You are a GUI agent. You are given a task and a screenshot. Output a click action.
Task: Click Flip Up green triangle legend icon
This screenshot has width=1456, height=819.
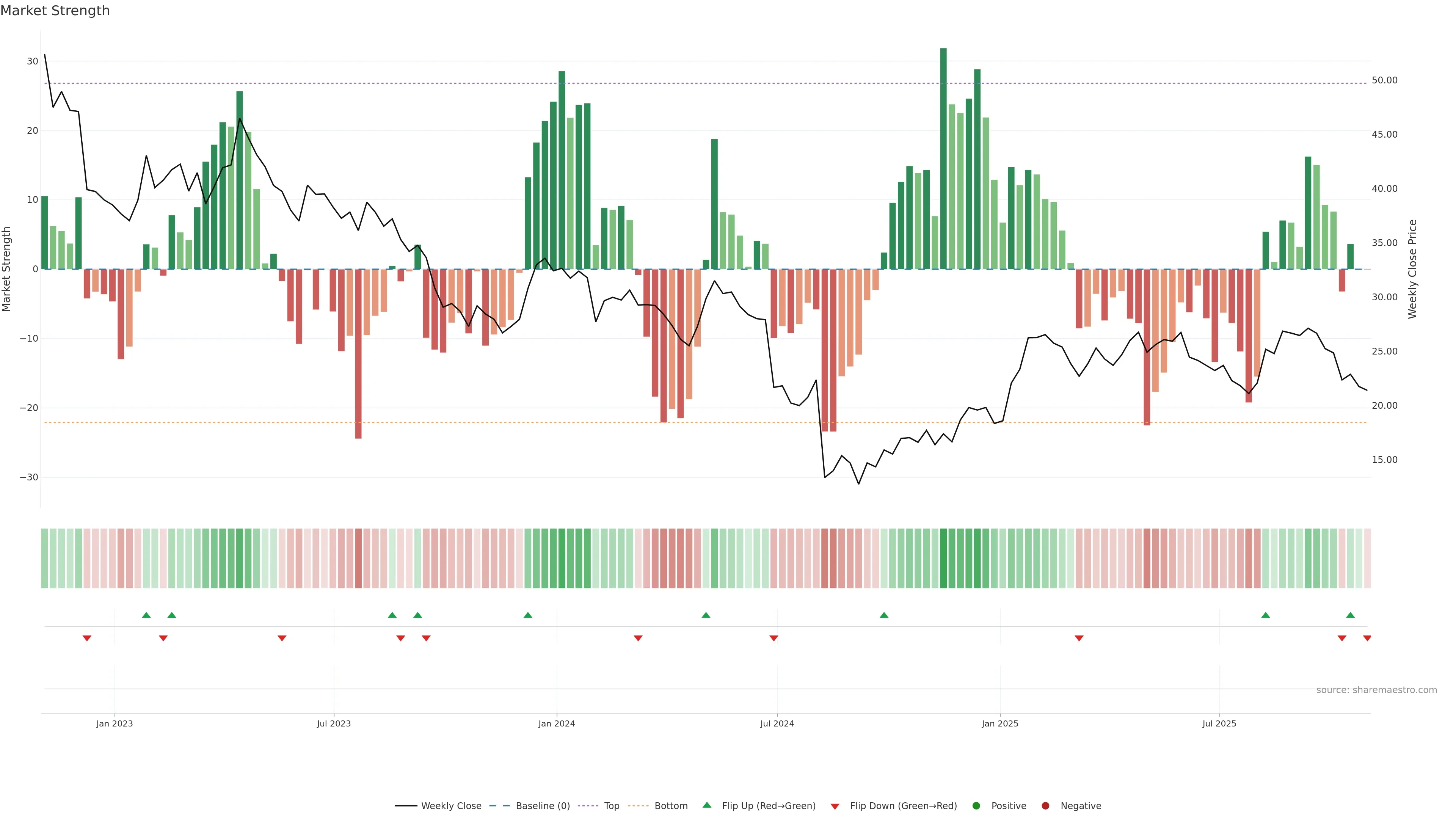point(706,805)
